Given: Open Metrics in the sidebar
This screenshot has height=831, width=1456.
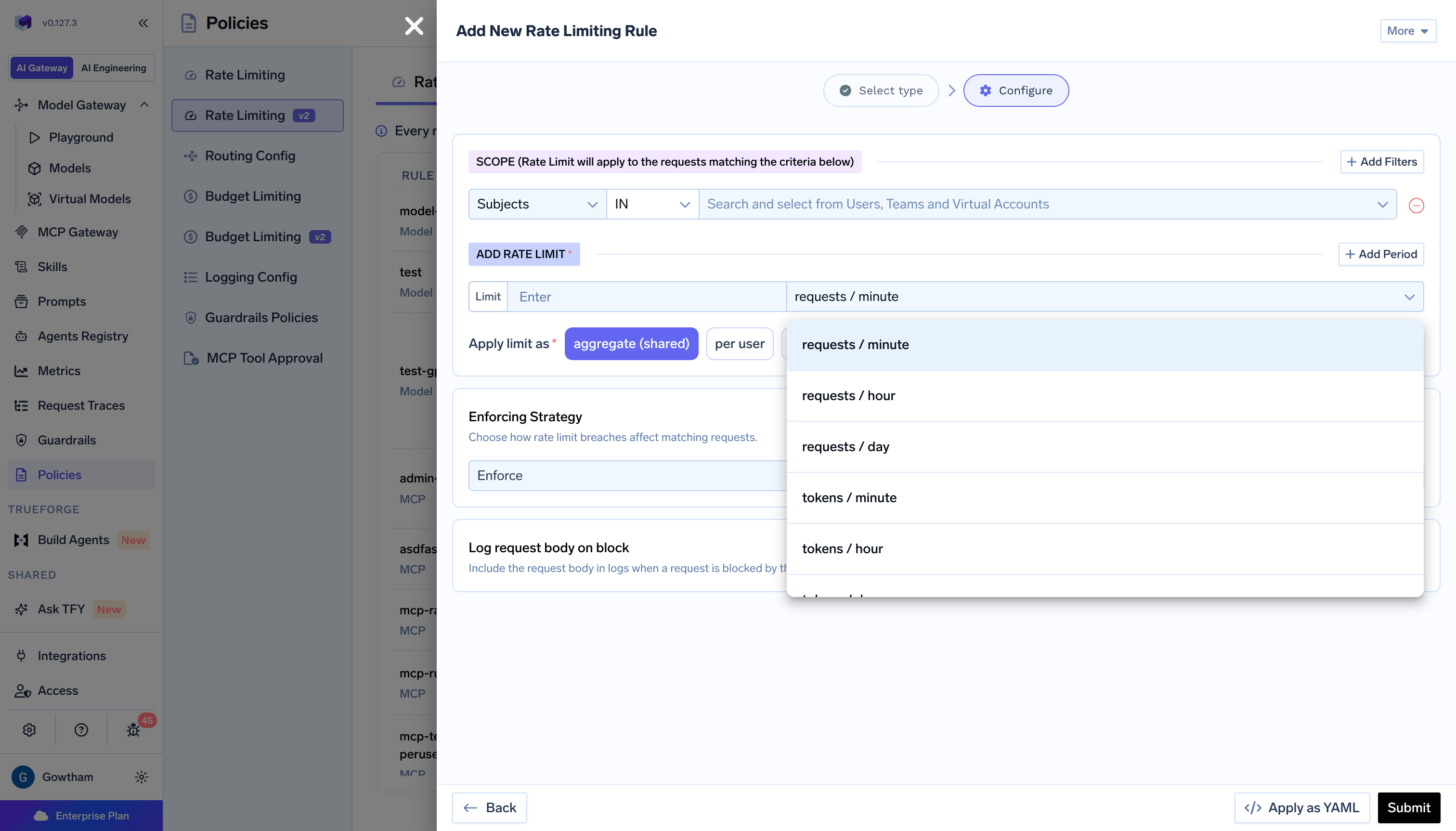Looking at the screenshot, I should [59, 371].
